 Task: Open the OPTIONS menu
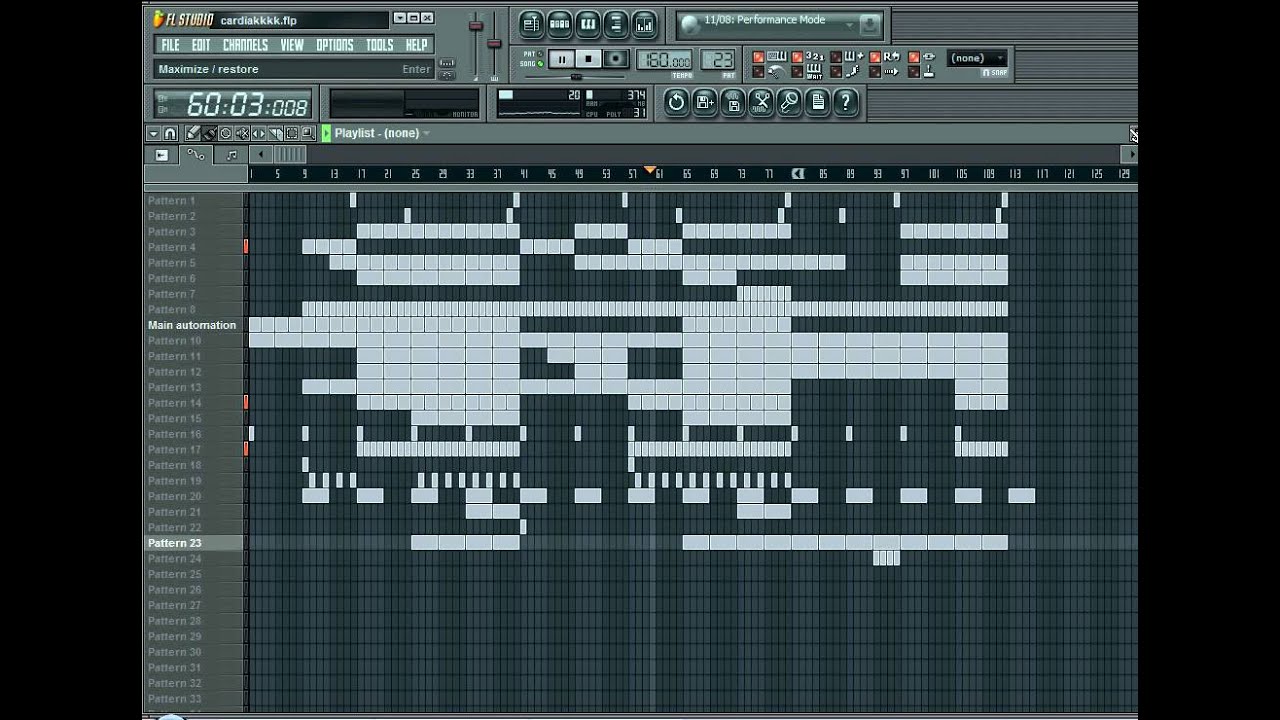(x=335, y=45)
